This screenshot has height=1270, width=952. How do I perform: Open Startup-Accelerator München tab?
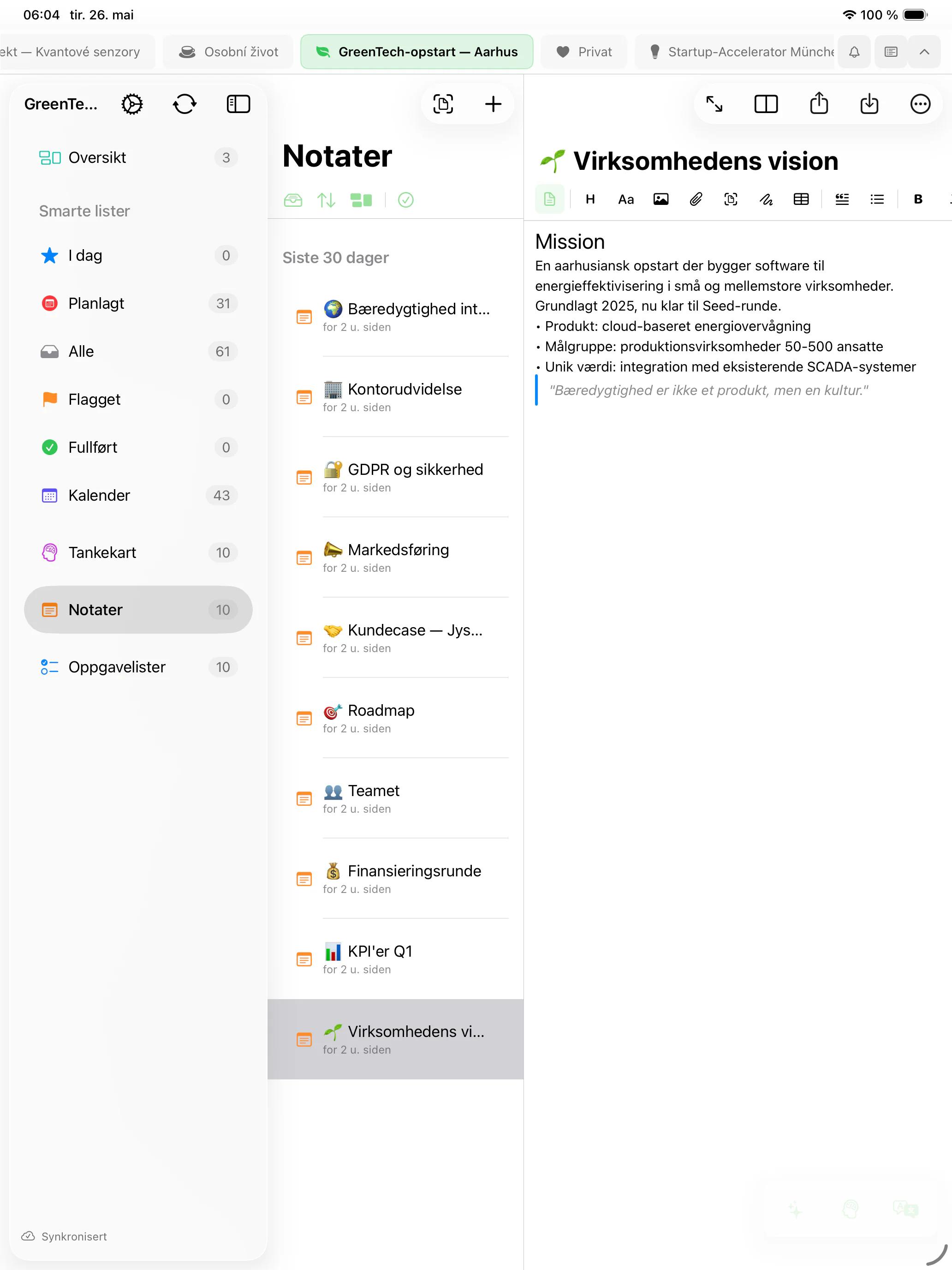point(735,52)
